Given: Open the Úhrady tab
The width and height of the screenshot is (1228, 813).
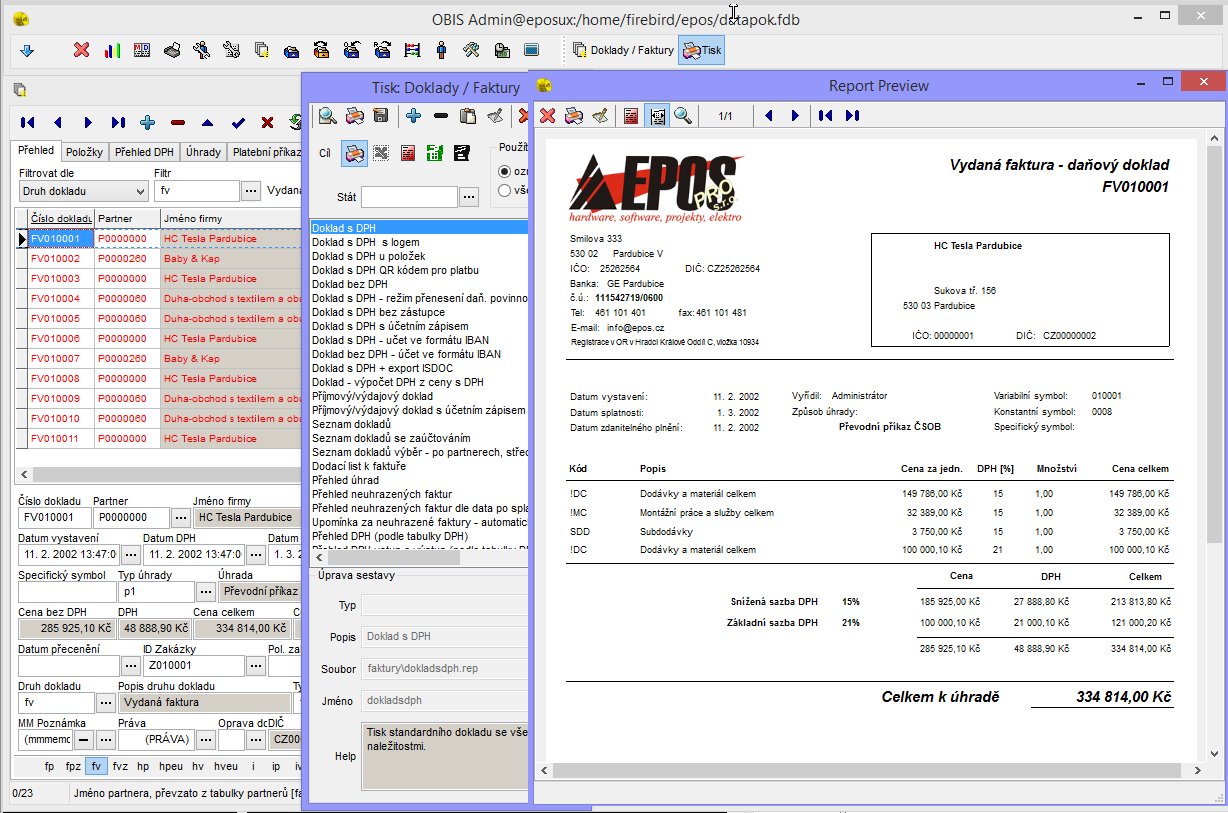Looking at the screenshot, I should pos(203,152).
